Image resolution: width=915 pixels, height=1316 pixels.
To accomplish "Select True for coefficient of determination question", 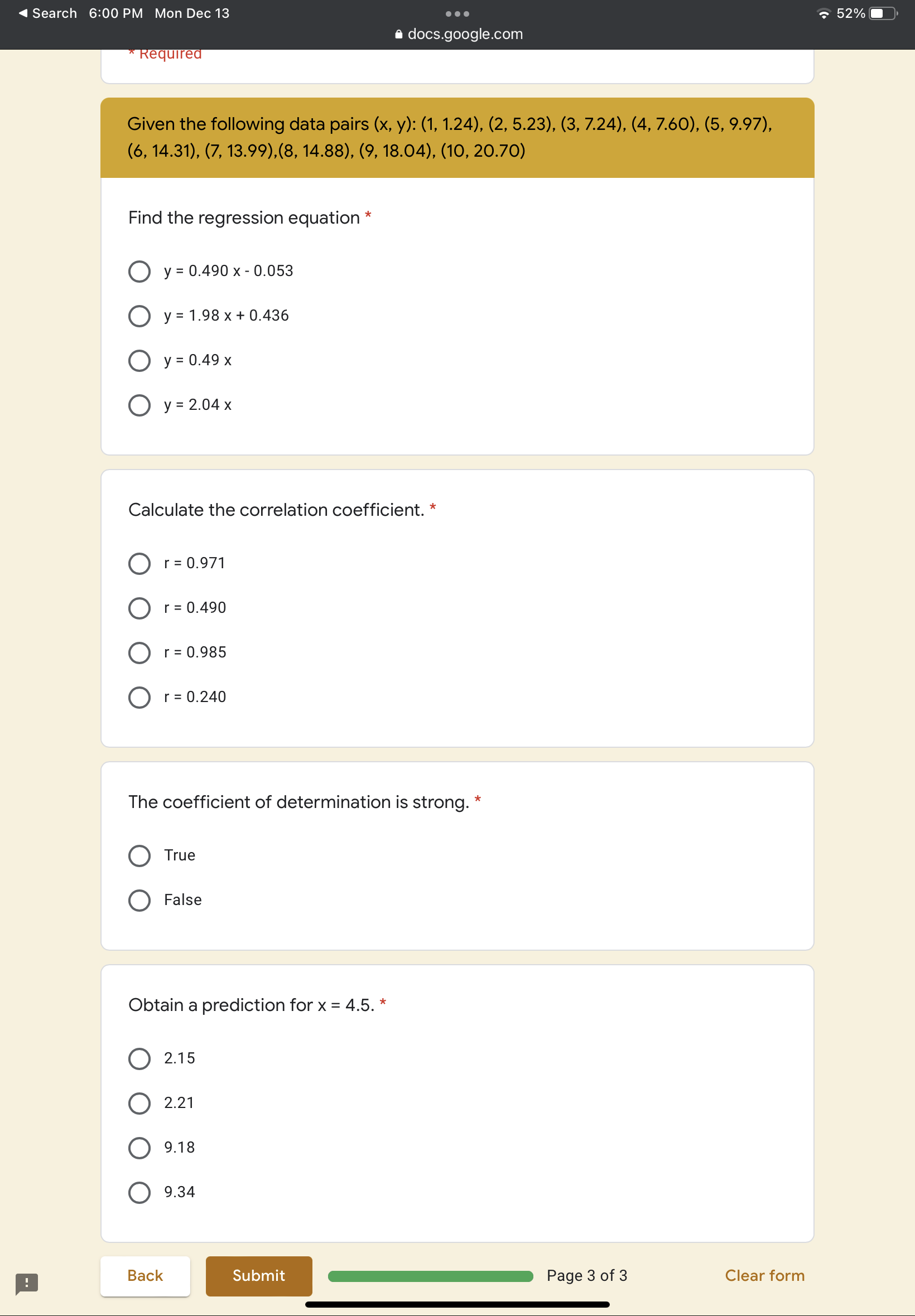I will tap(139, 856).
